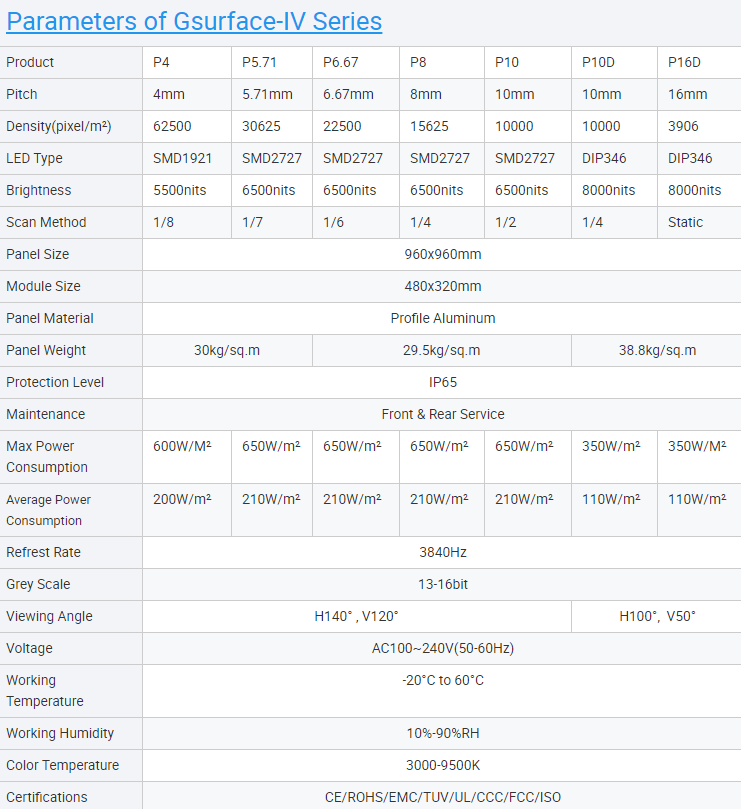Click the P6.67 product cell
Image resolution: width=741 pixels, height=809 pixels.
click(x=343, y=62)
